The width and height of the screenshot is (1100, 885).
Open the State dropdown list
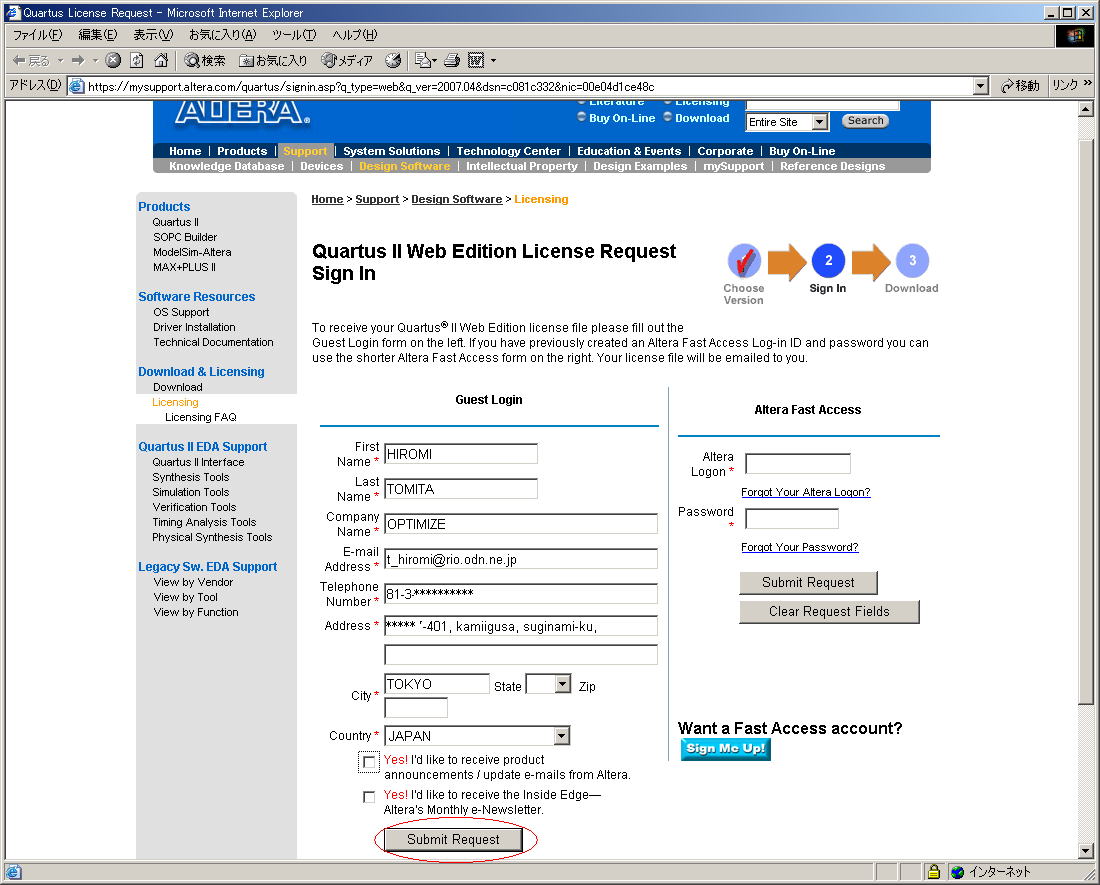[562, 685]
